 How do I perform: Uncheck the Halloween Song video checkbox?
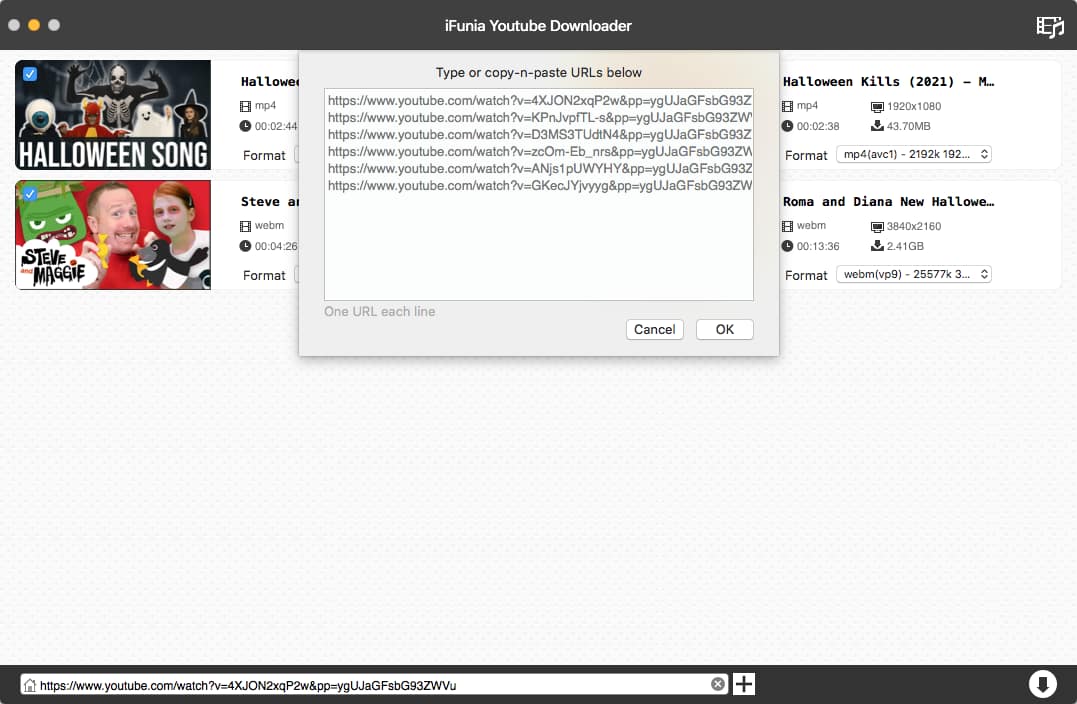click(x=30, y=74)
